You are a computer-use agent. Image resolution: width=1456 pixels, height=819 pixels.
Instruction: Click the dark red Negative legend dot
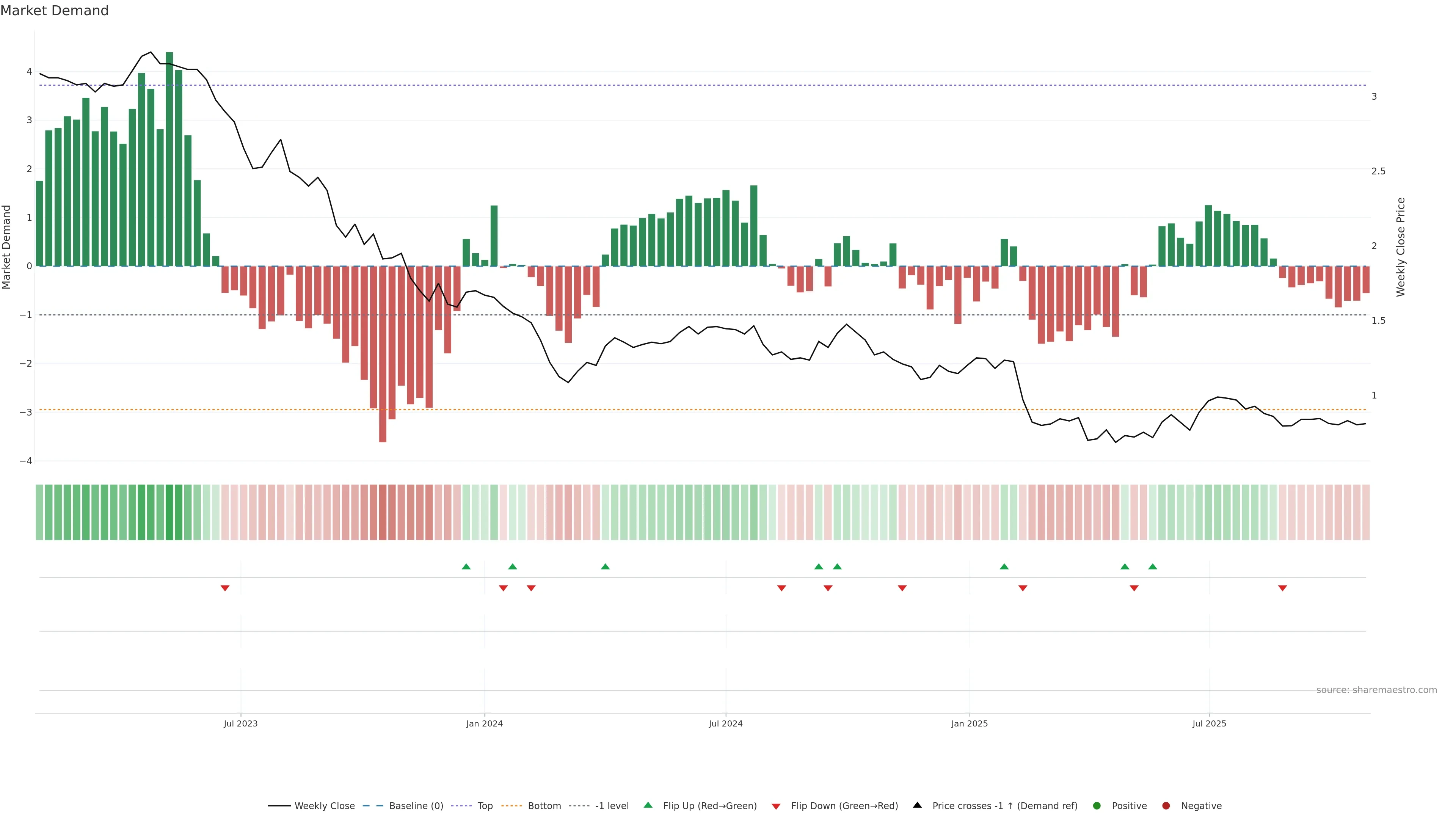(1166, 806)
